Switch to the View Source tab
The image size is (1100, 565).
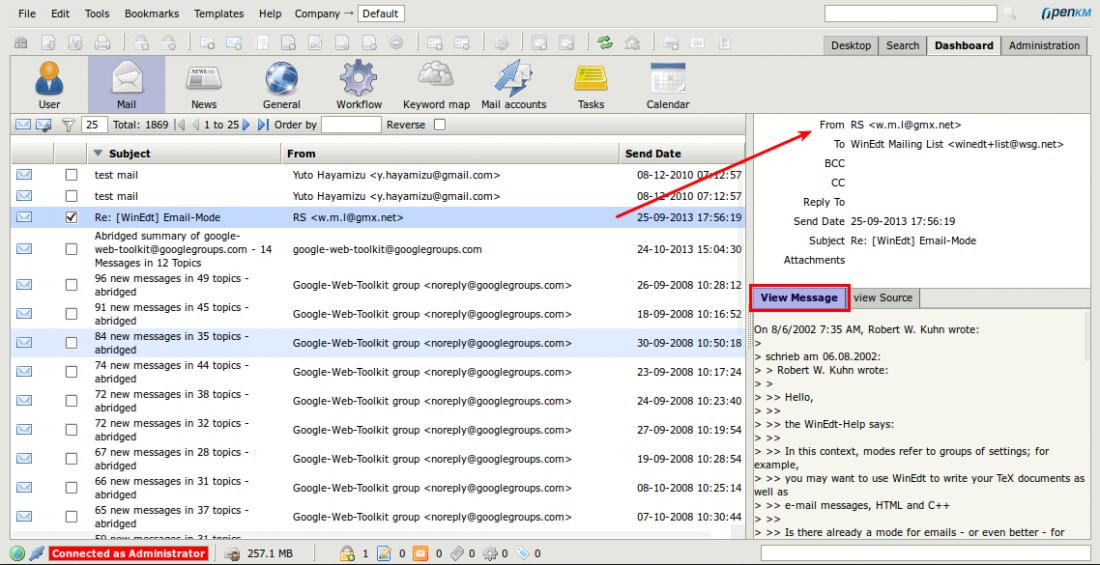point(885,298)
